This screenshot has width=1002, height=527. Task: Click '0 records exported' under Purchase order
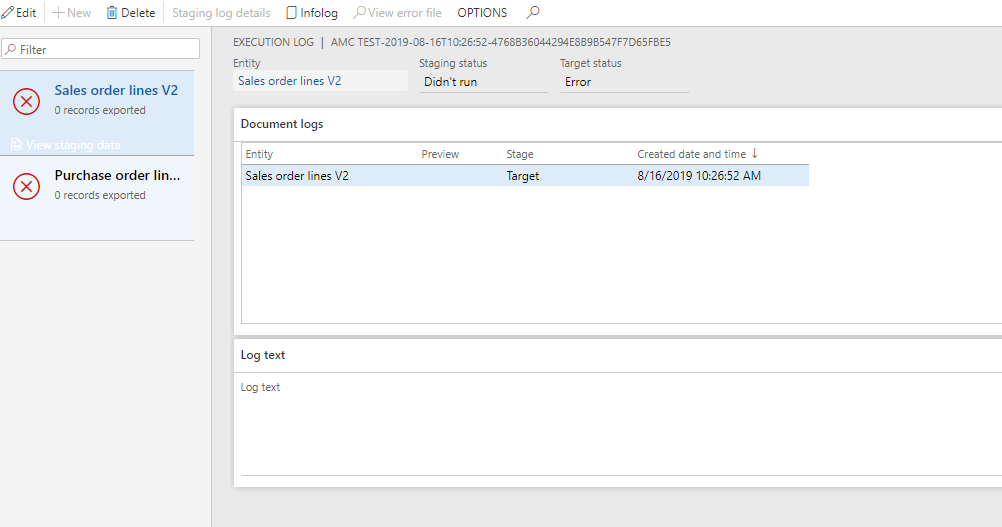[100, 195]
